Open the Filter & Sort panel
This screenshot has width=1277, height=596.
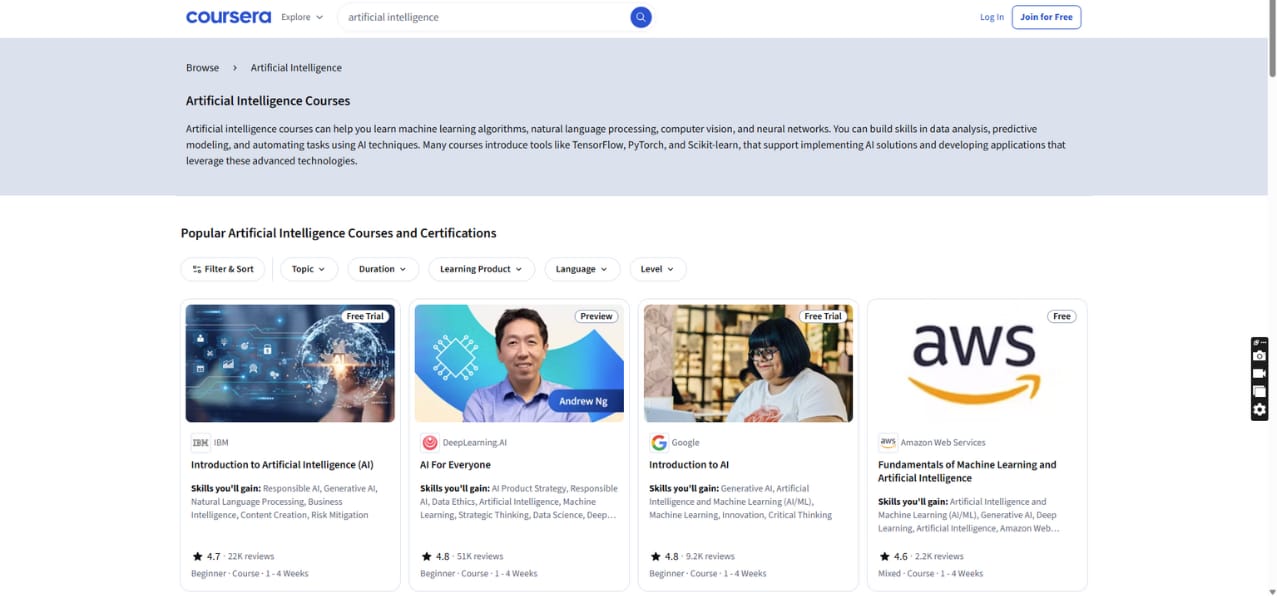point(223,269)
